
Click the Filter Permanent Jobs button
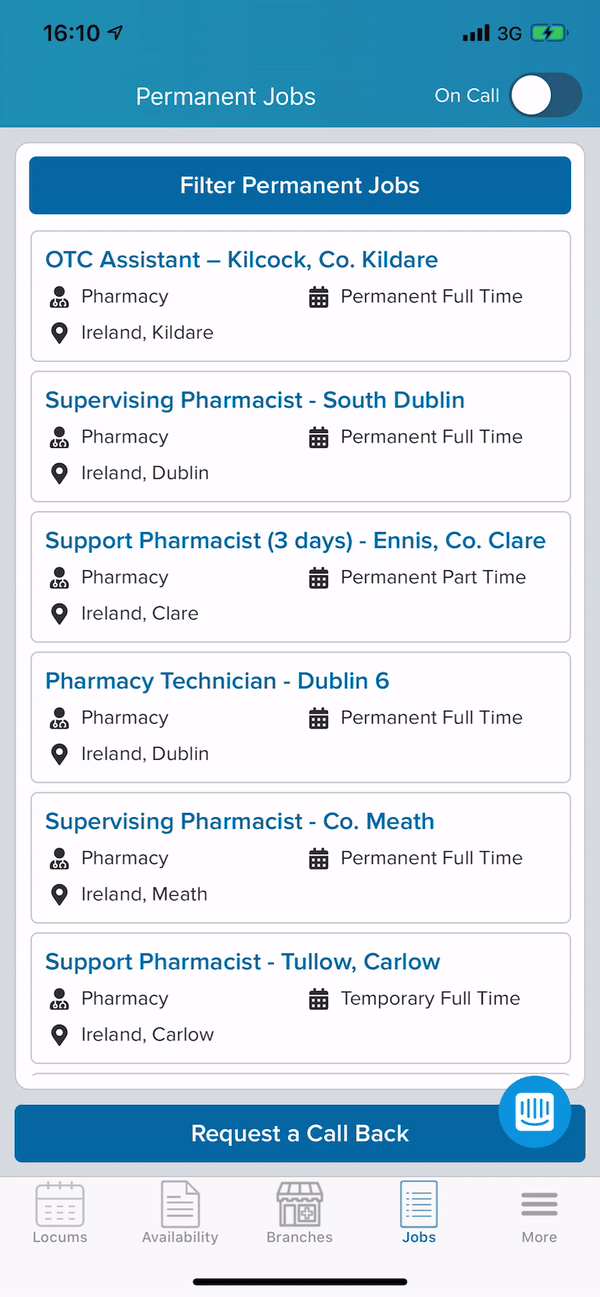[300, 185]
